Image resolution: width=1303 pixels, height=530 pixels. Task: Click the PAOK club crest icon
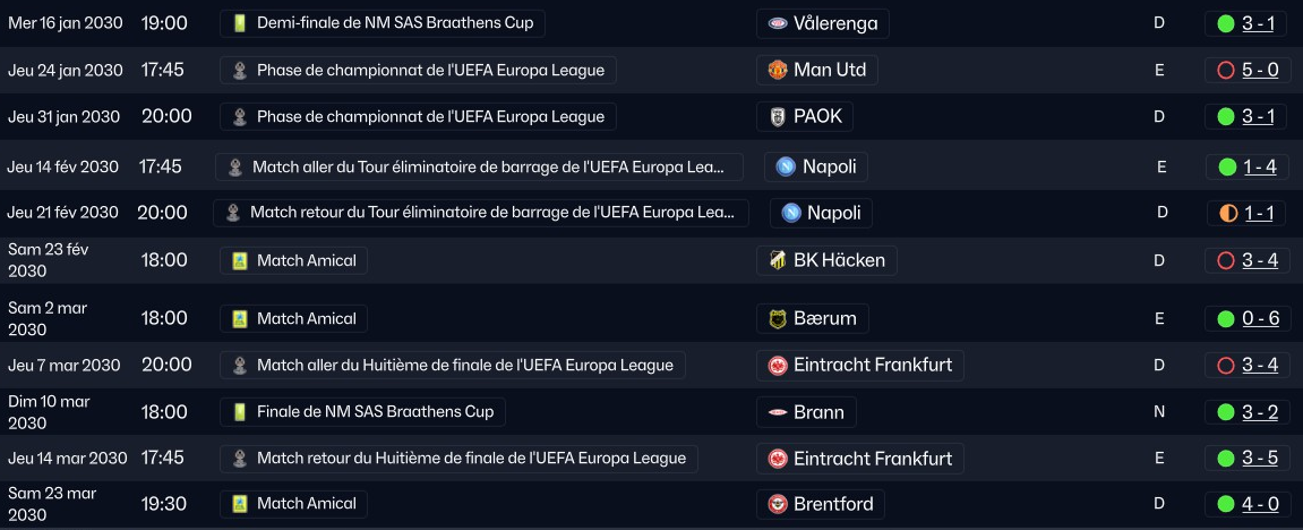[777, 117]
